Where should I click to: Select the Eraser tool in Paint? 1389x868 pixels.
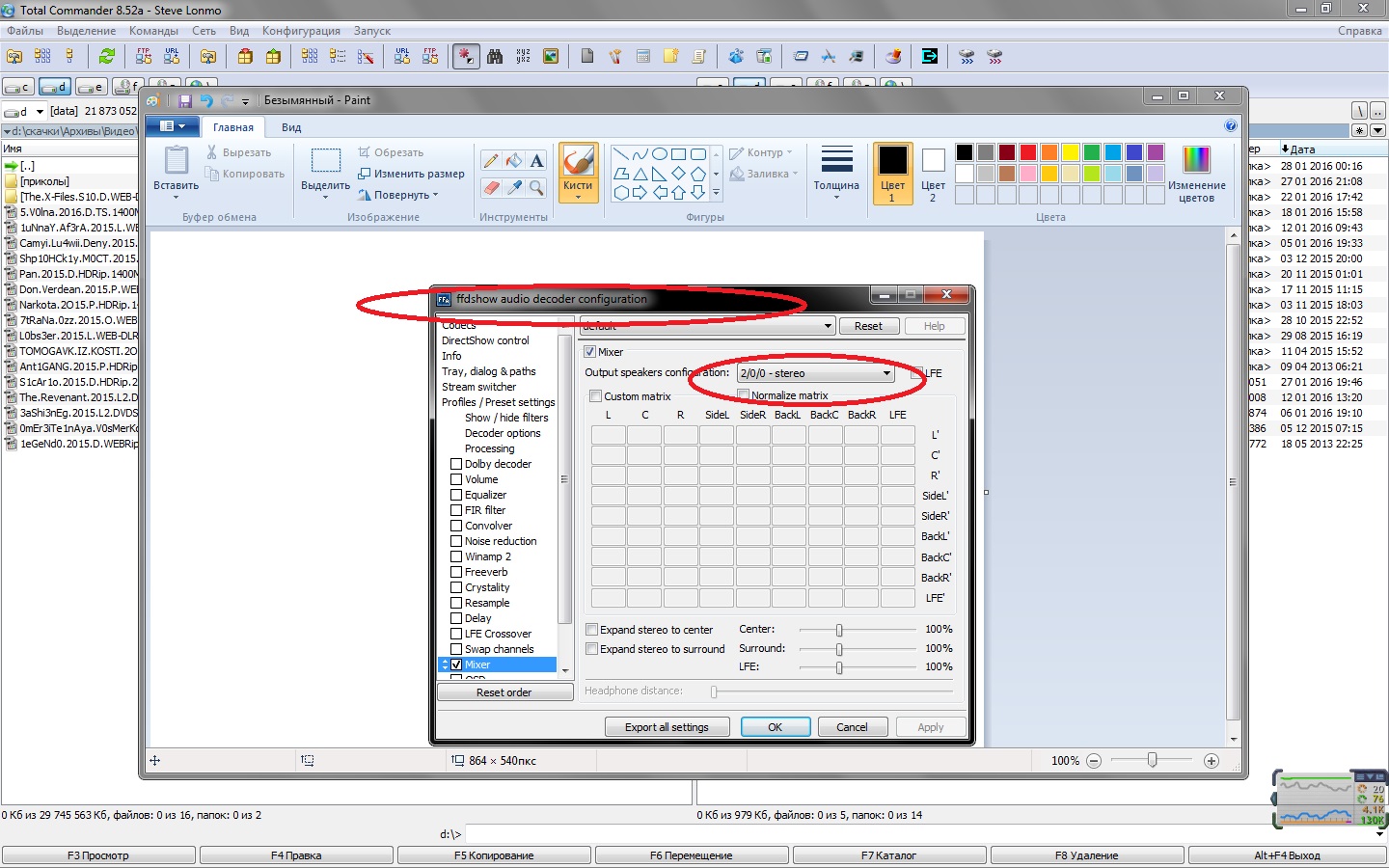pos(491,187)
